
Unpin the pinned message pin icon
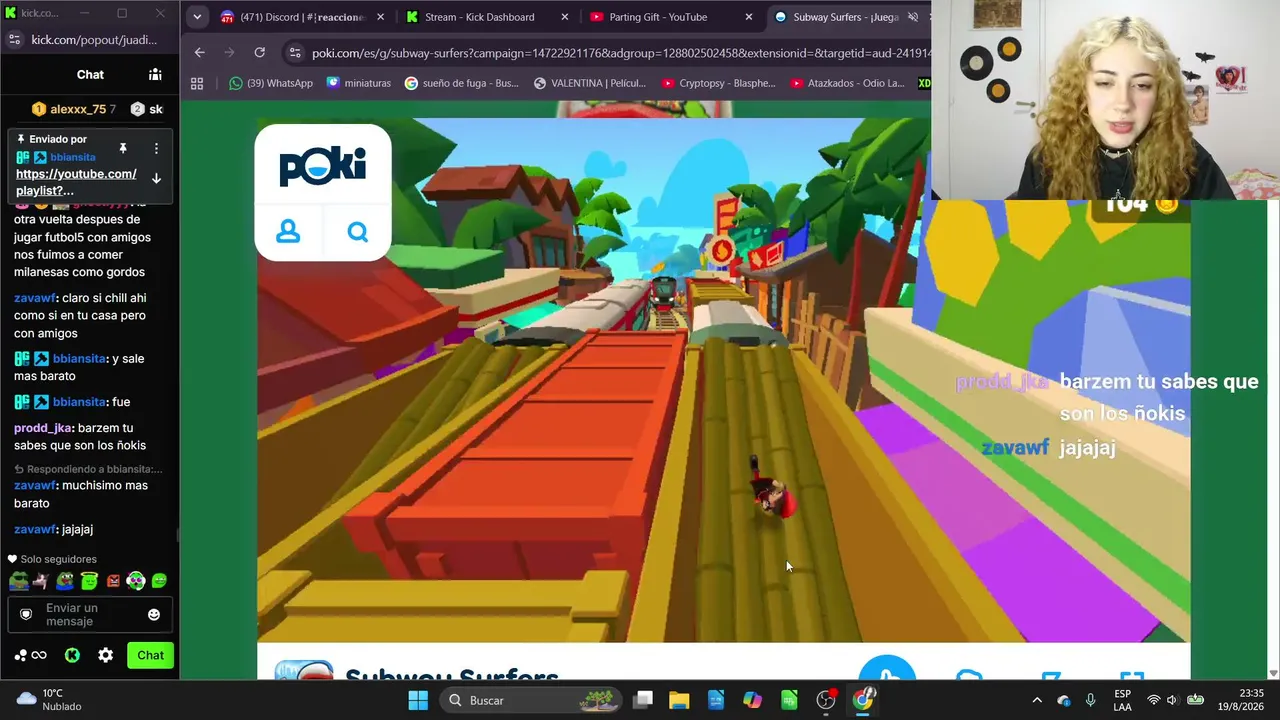click(123, 148)
